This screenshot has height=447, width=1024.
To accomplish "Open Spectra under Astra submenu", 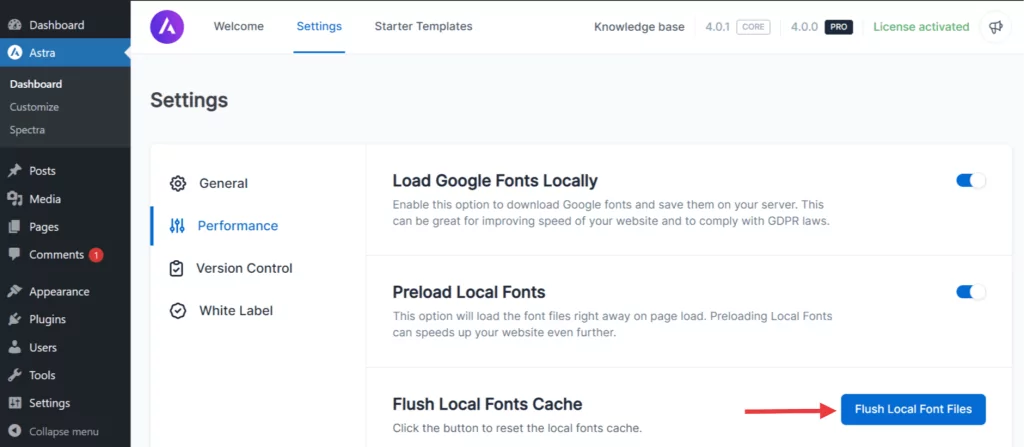I will pos(27,130).
